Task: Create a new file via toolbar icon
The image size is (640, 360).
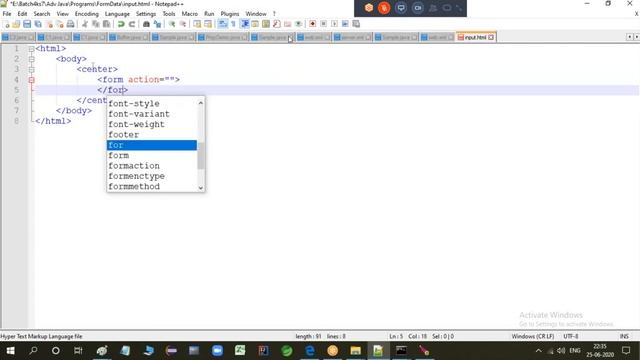Action: click(x=6, y=24)
